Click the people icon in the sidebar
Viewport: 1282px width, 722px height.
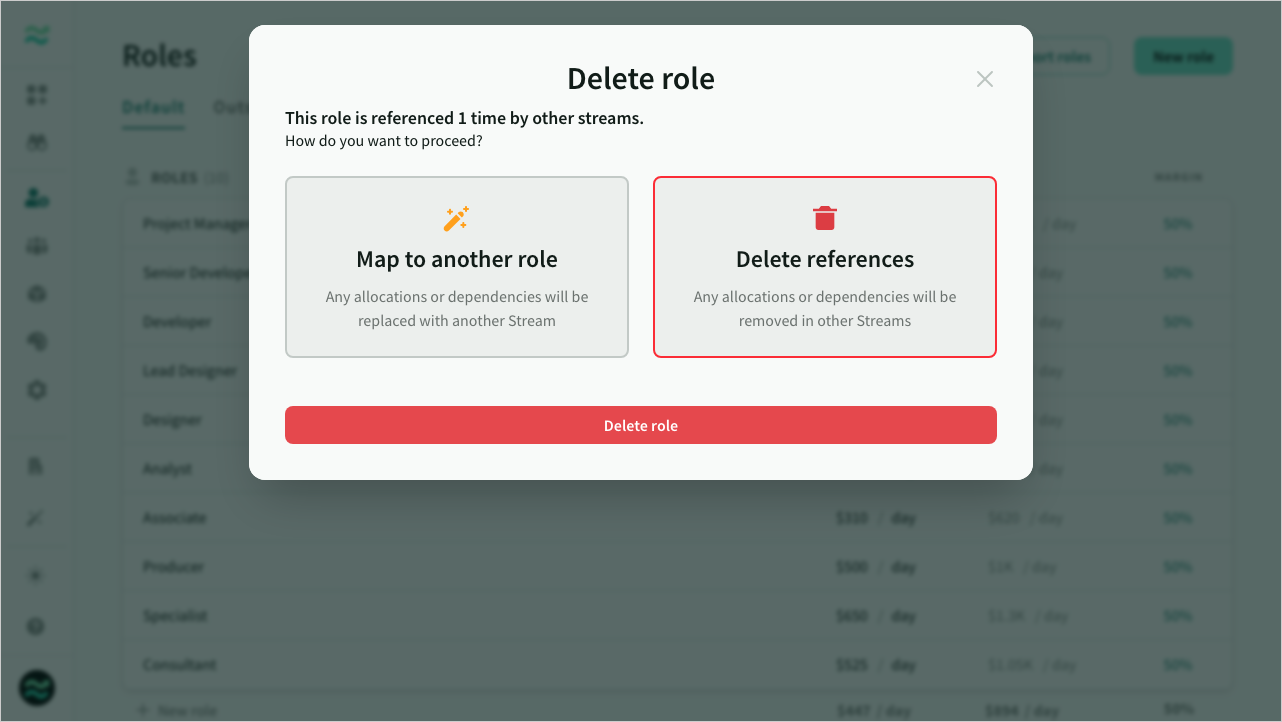pos(37,141)
